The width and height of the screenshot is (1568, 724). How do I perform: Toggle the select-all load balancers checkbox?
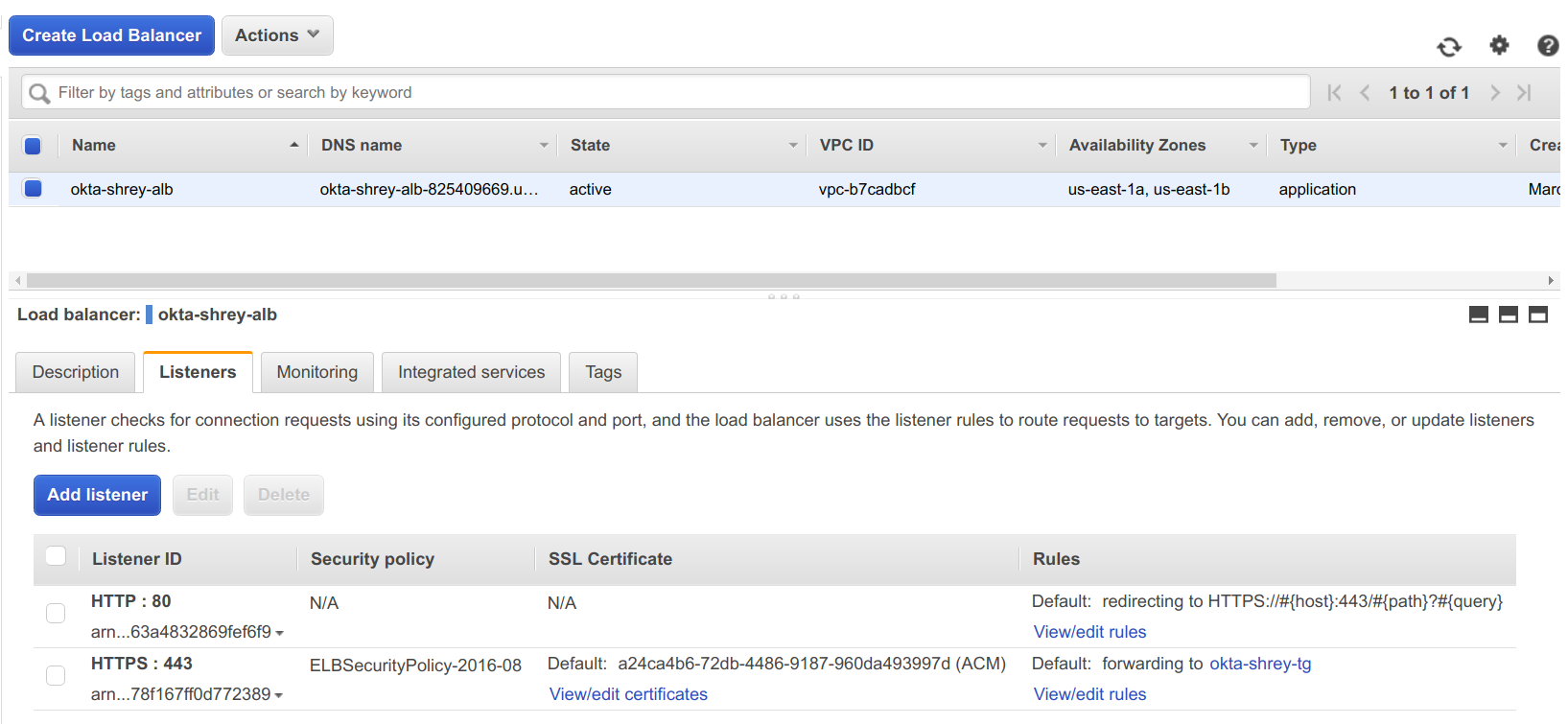point(33,146)
